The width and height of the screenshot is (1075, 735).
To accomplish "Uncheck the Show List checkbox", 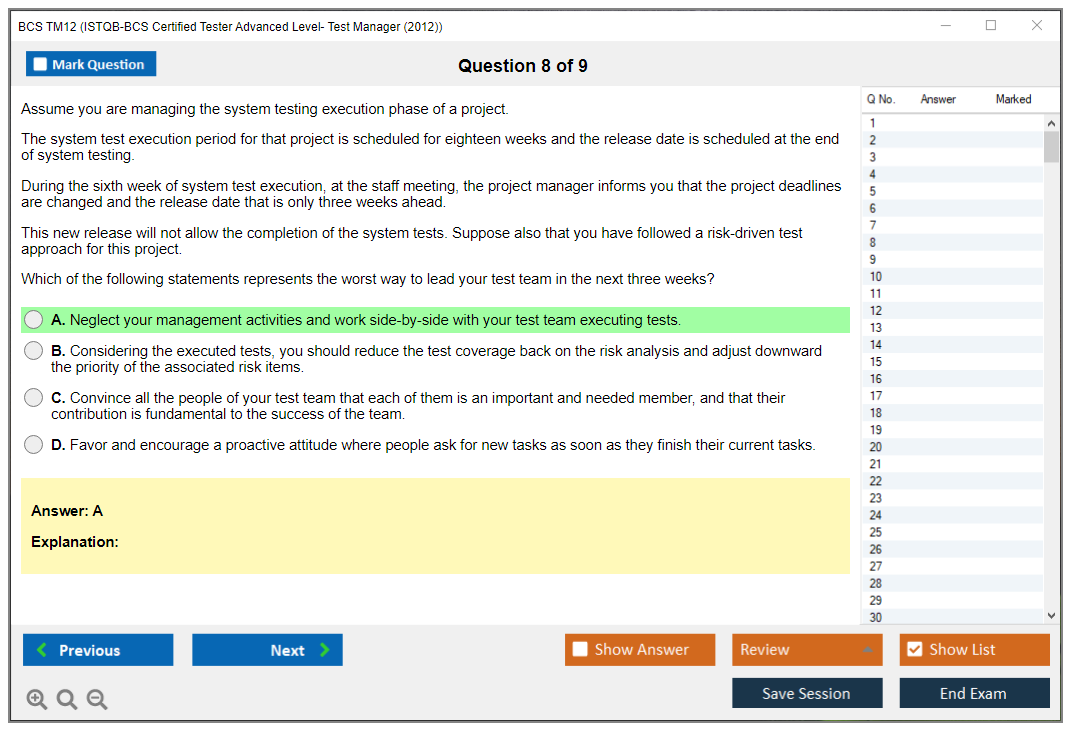I will pos(914,650).
